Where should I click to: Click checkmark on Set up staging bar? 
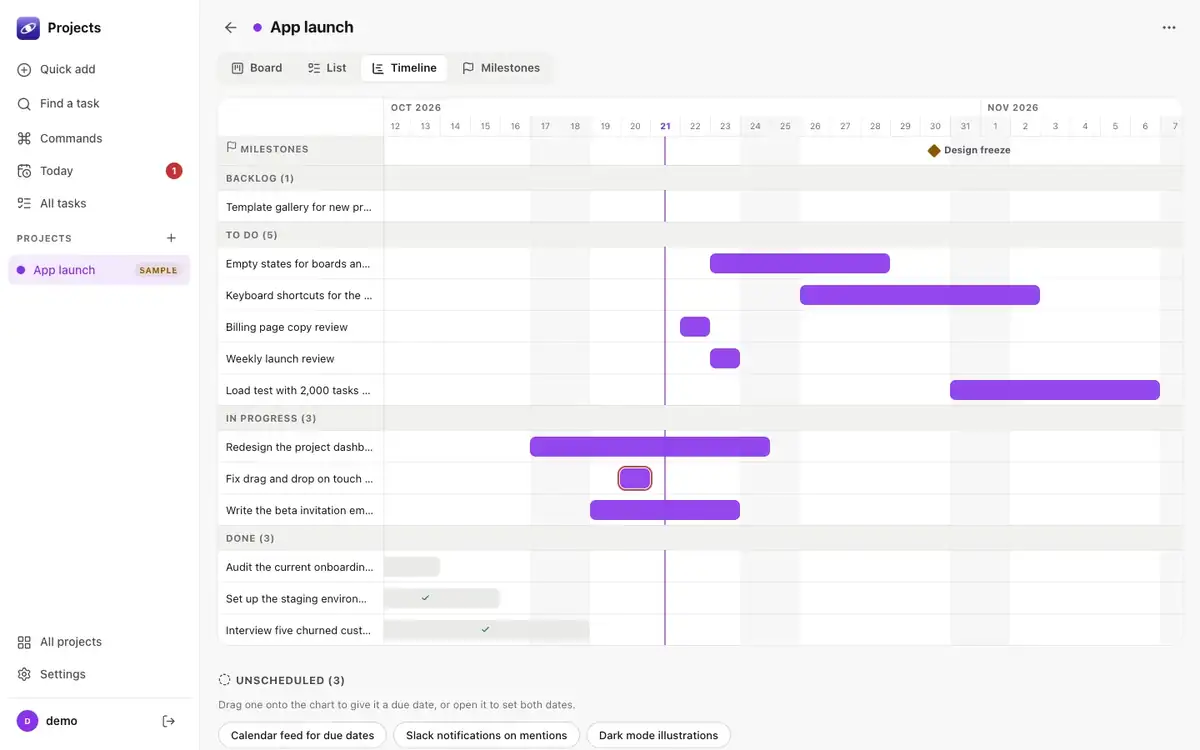point(425,598)
